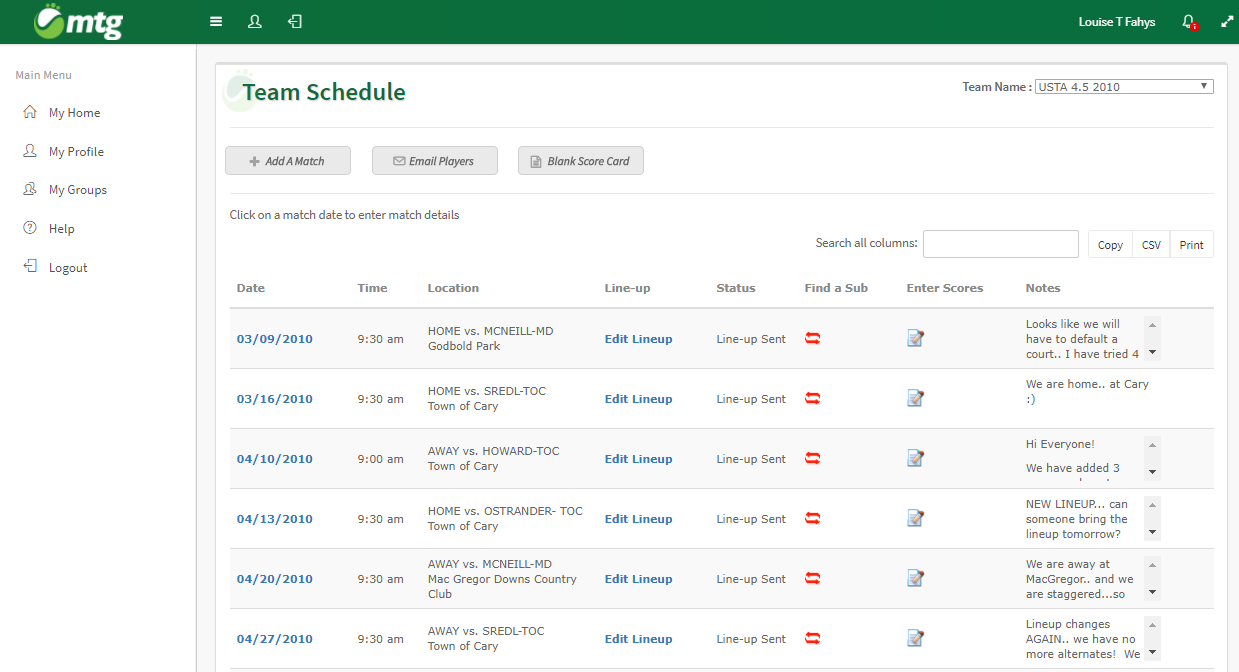Sort table by Status column header
The image size is (1239, 672).
pos(735,288)
